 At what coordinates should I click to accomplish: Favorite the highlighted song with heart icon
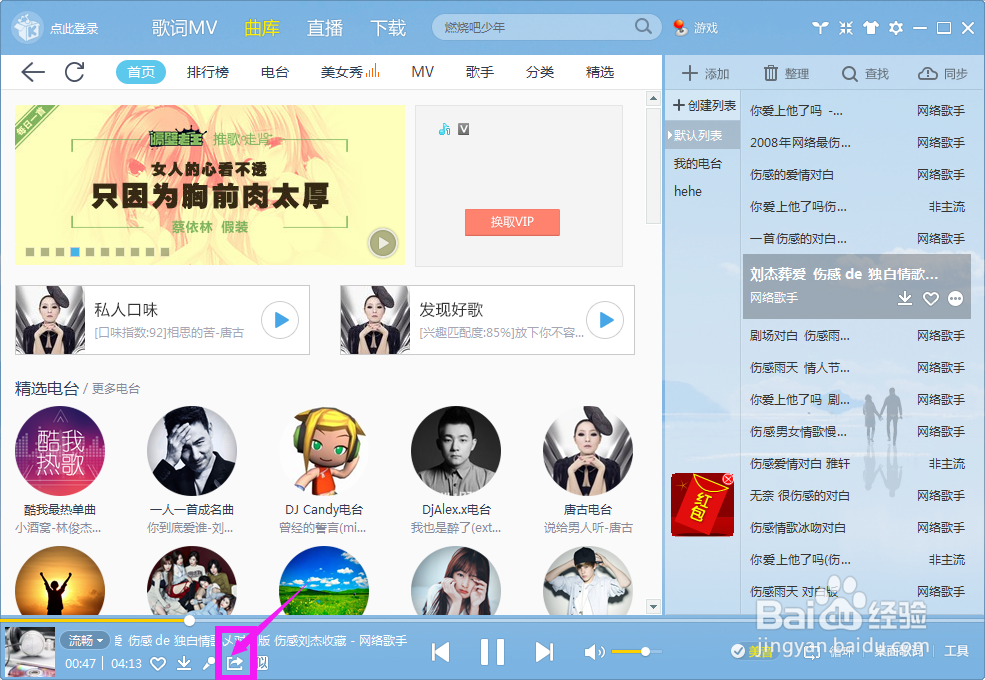pyautogui.click(x=930, y=299)
